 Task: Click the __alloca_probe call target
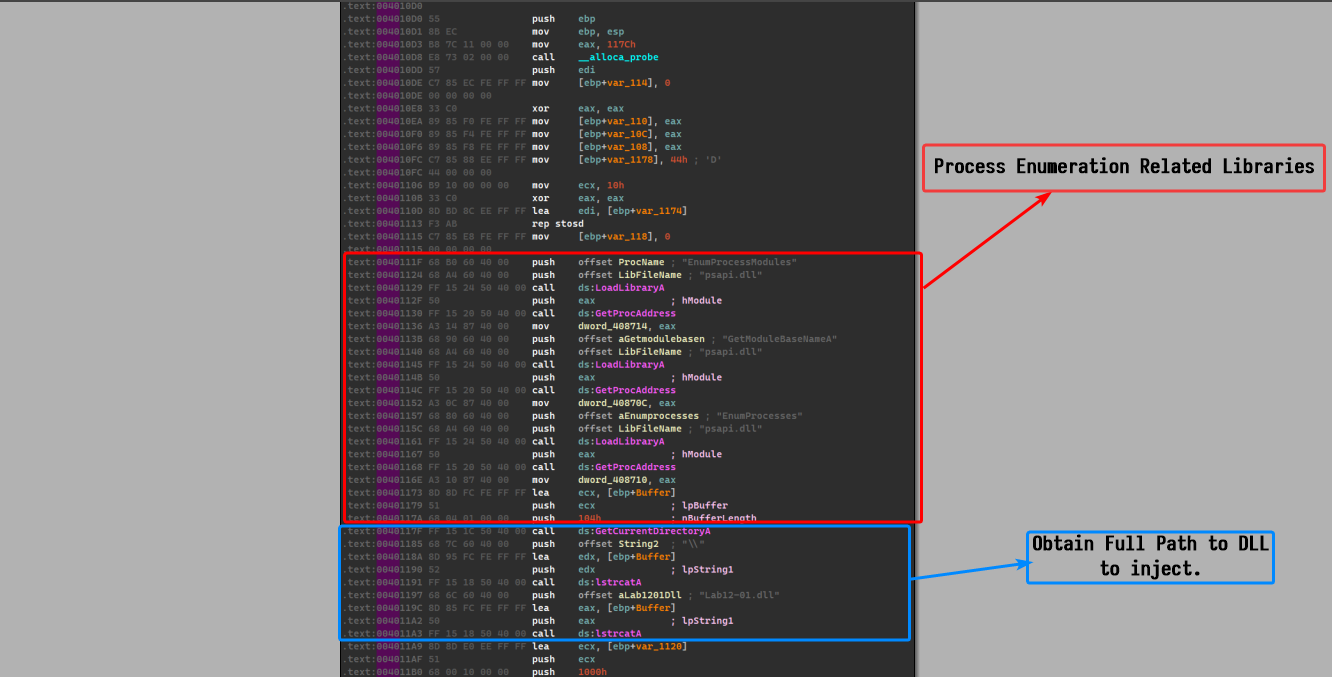[x=618, y=58]
